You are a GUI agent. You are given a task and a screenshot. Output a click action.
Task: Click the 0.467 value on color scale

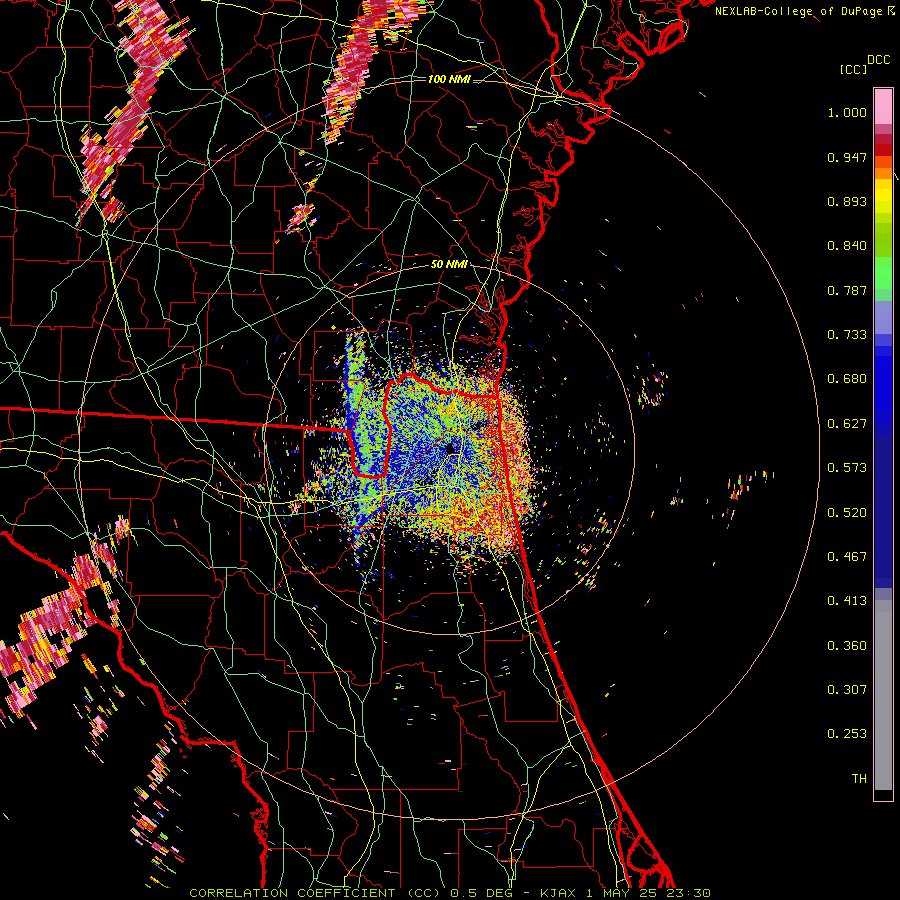(847, 557)
